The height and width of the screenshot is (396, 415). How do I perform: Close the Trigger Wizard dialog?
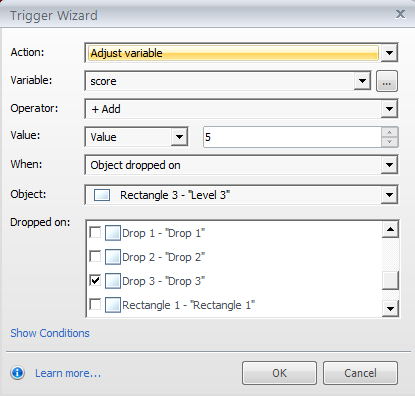[x=400, y=14]
